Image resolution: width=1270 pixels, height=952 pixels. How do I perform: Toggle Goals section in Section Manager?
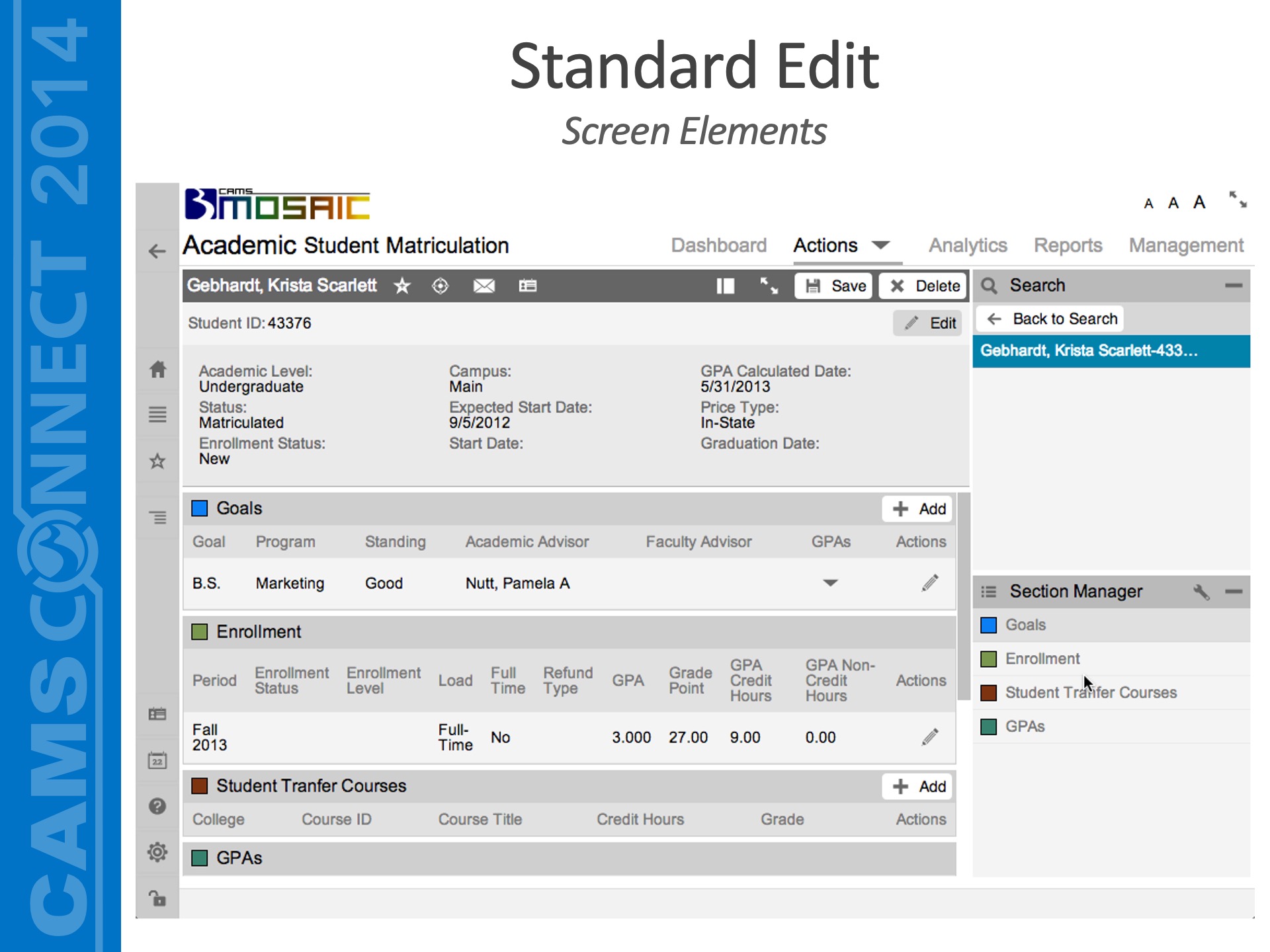tap(1025, 625)
